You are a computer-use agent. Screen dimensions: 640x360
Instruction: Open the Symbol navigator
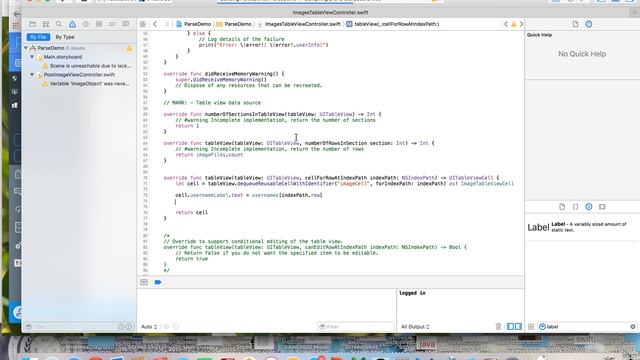coord(46,24)
